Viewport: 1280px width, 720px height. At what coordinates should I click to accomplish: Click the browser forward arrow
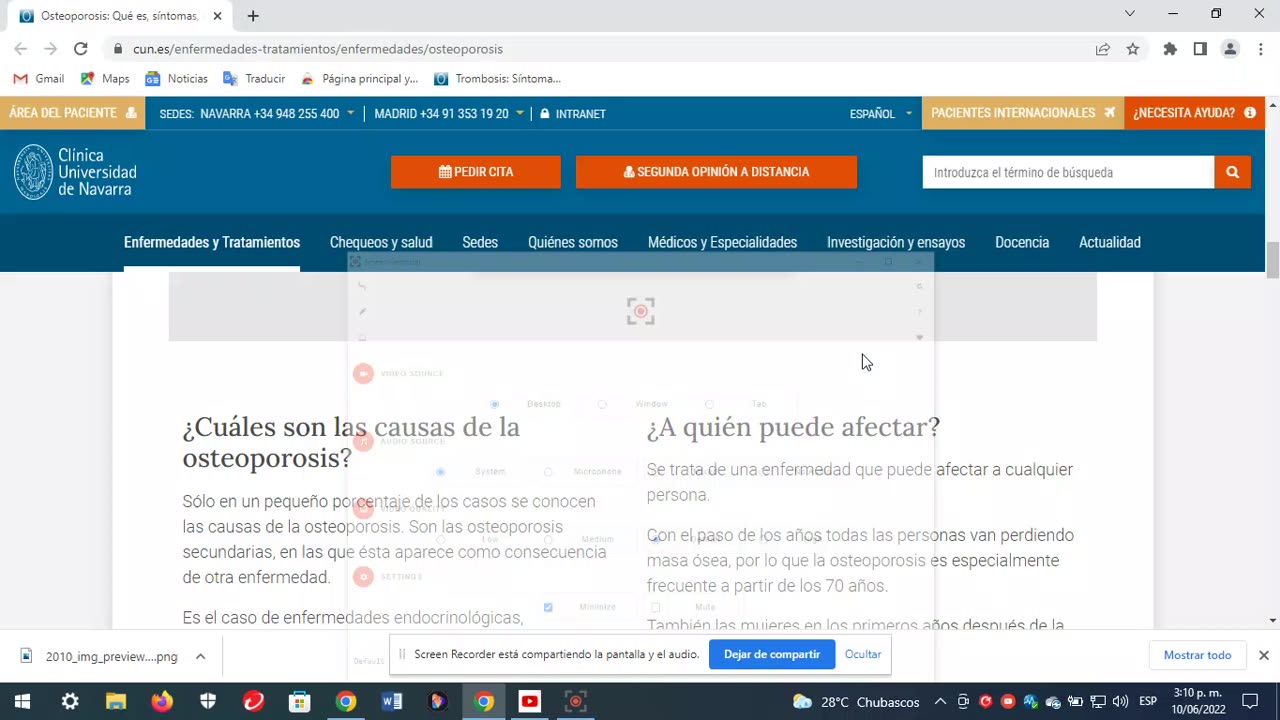tap(50, 49)
